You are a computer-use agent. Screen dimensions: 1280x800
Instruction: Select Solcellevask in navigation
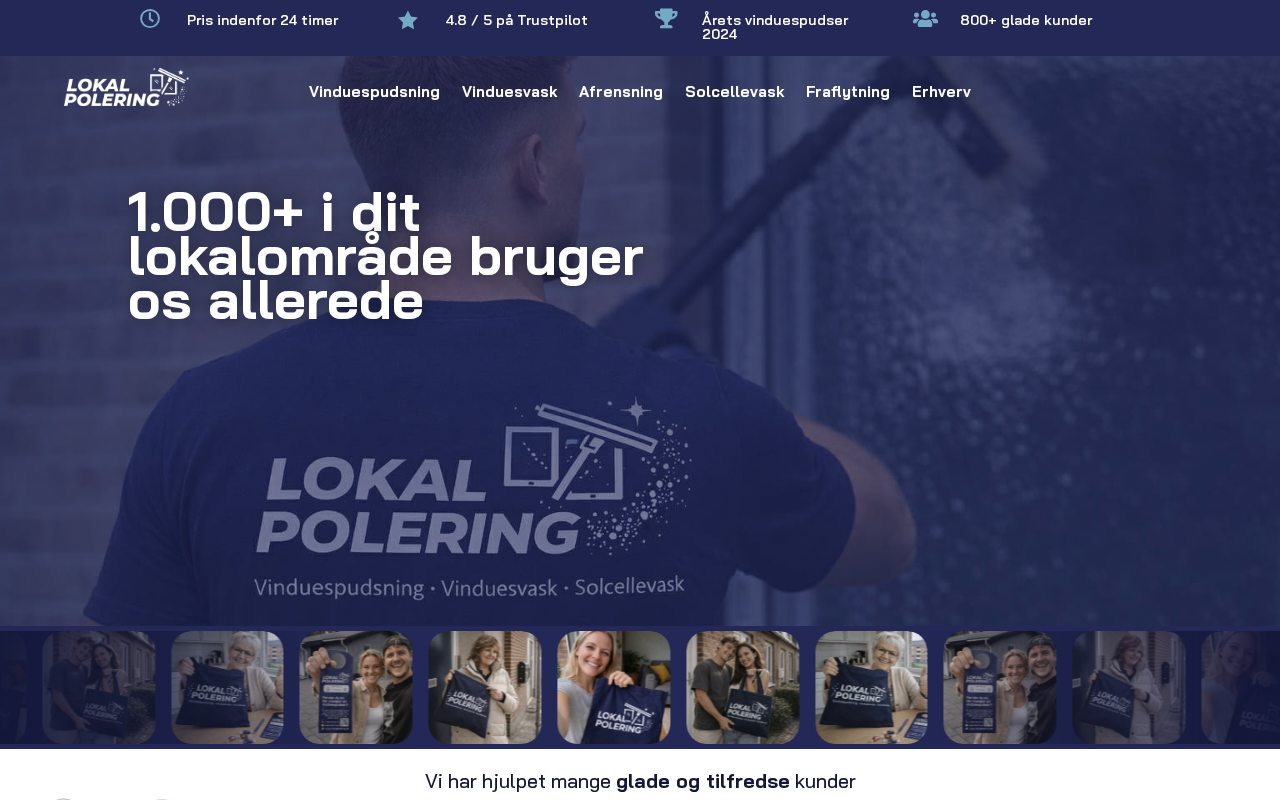pos(734,92)
